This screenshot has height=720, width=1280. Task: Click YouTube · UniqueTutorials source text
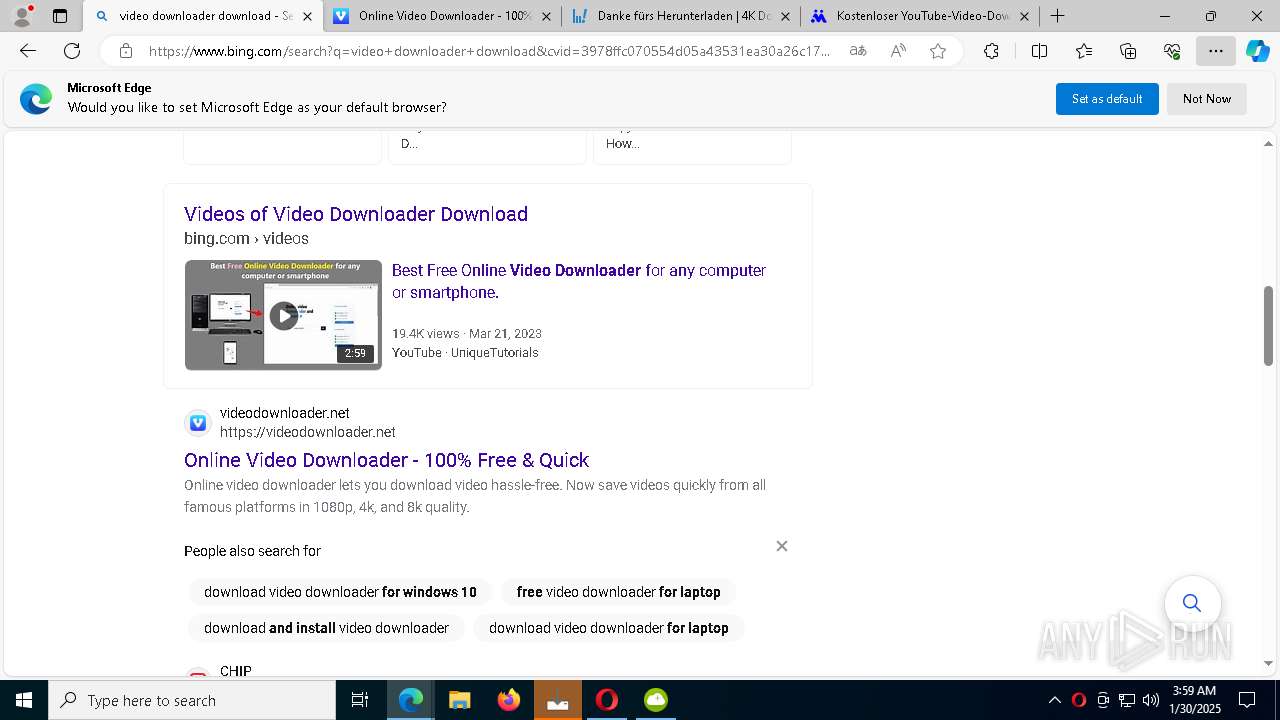(x=465, y=353)
